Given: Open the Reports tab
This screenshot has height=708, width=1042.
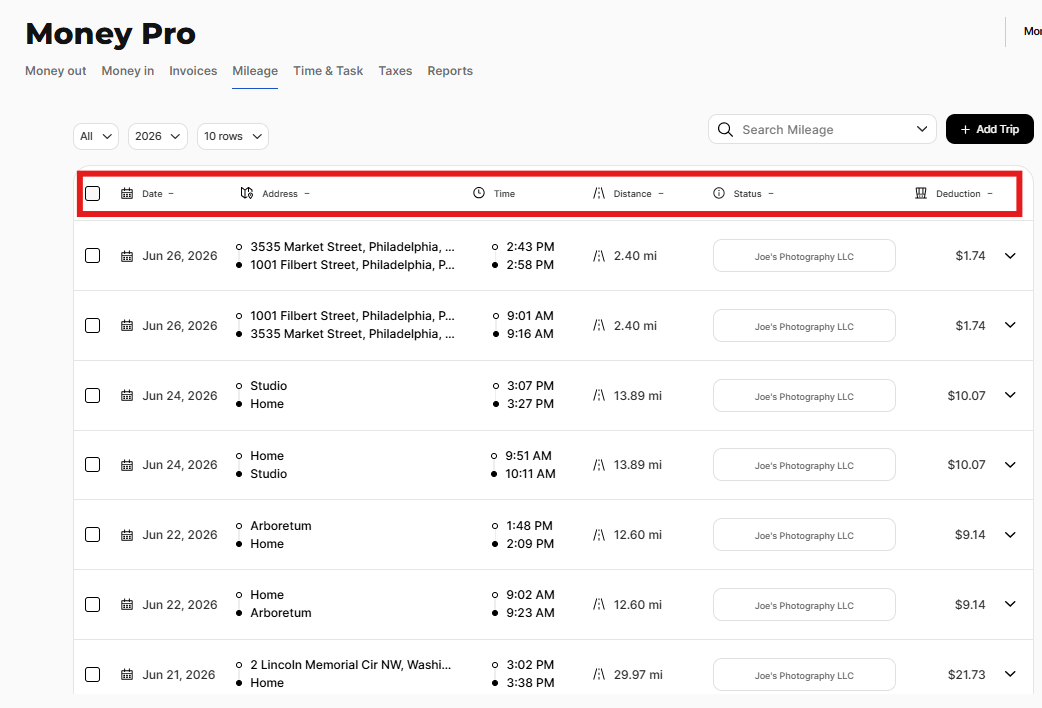Looking at the screenshot, I should click(450, 71).
